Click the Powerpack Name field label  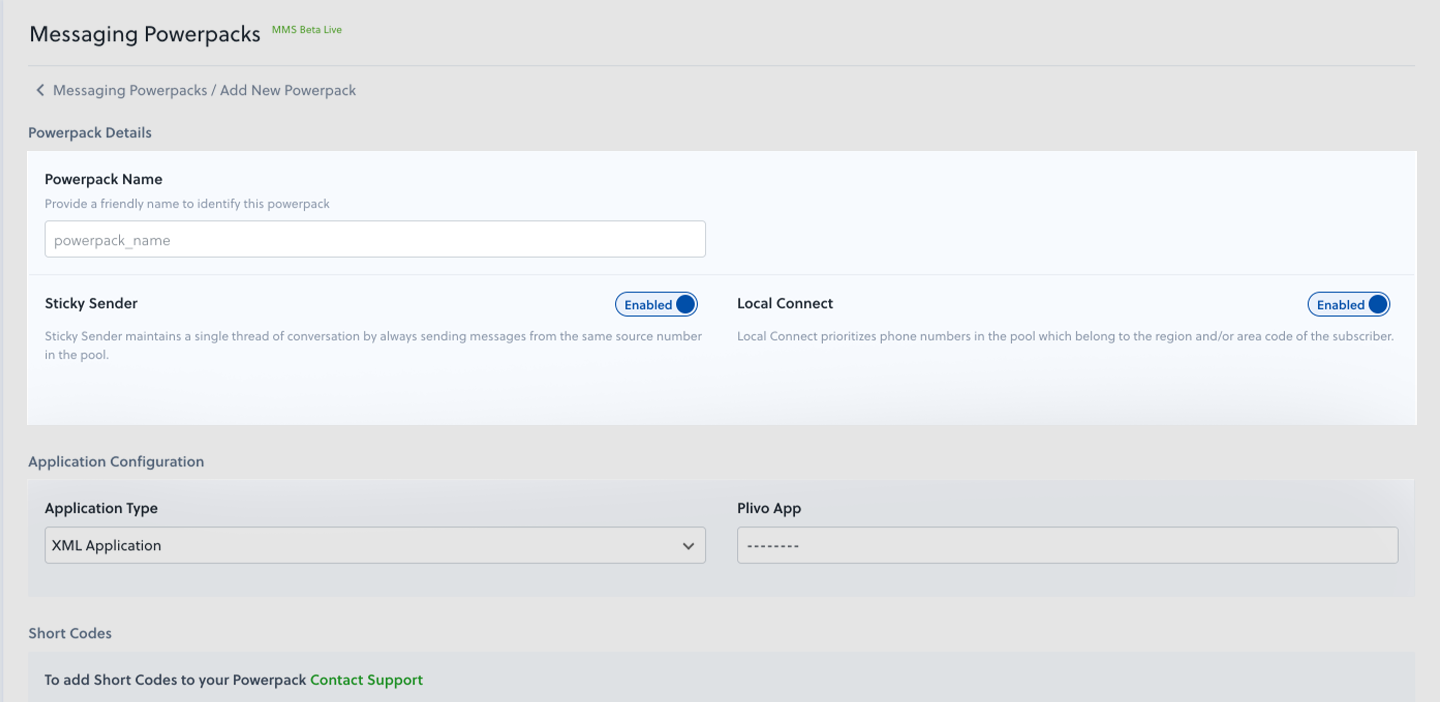(103, 179)
